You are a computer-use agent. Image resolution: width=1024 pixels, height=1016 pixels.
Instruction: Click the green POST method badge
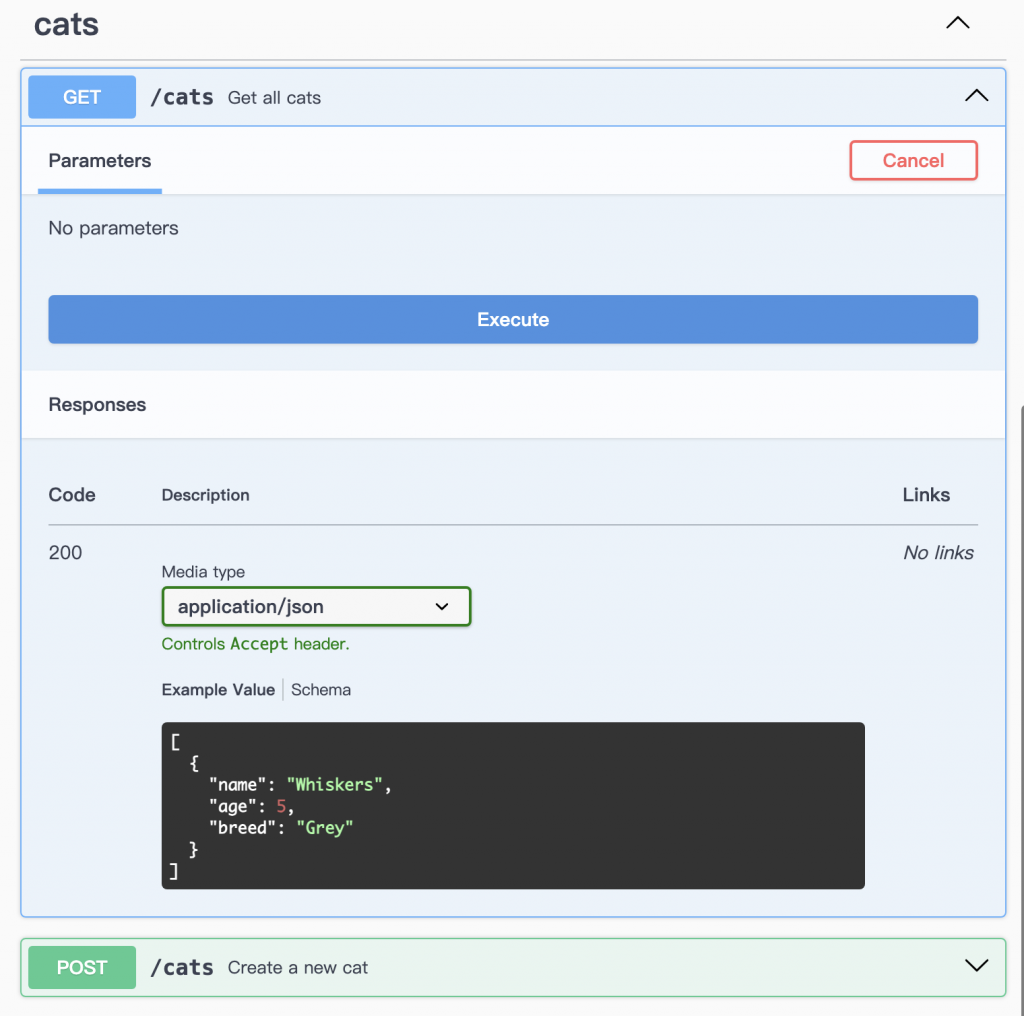click(82, 967)
